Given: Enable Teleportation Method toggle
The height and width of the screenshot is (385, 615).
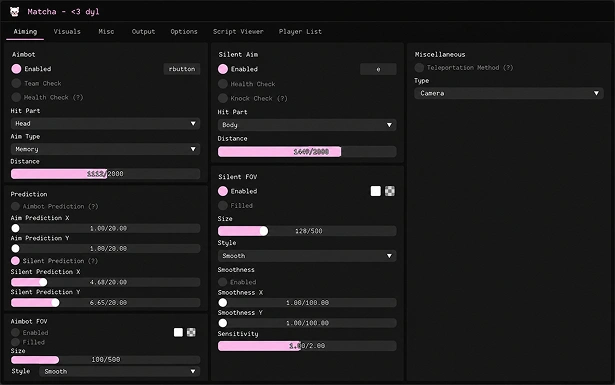Looking at the screenshot, I should (x=419, y=67).
